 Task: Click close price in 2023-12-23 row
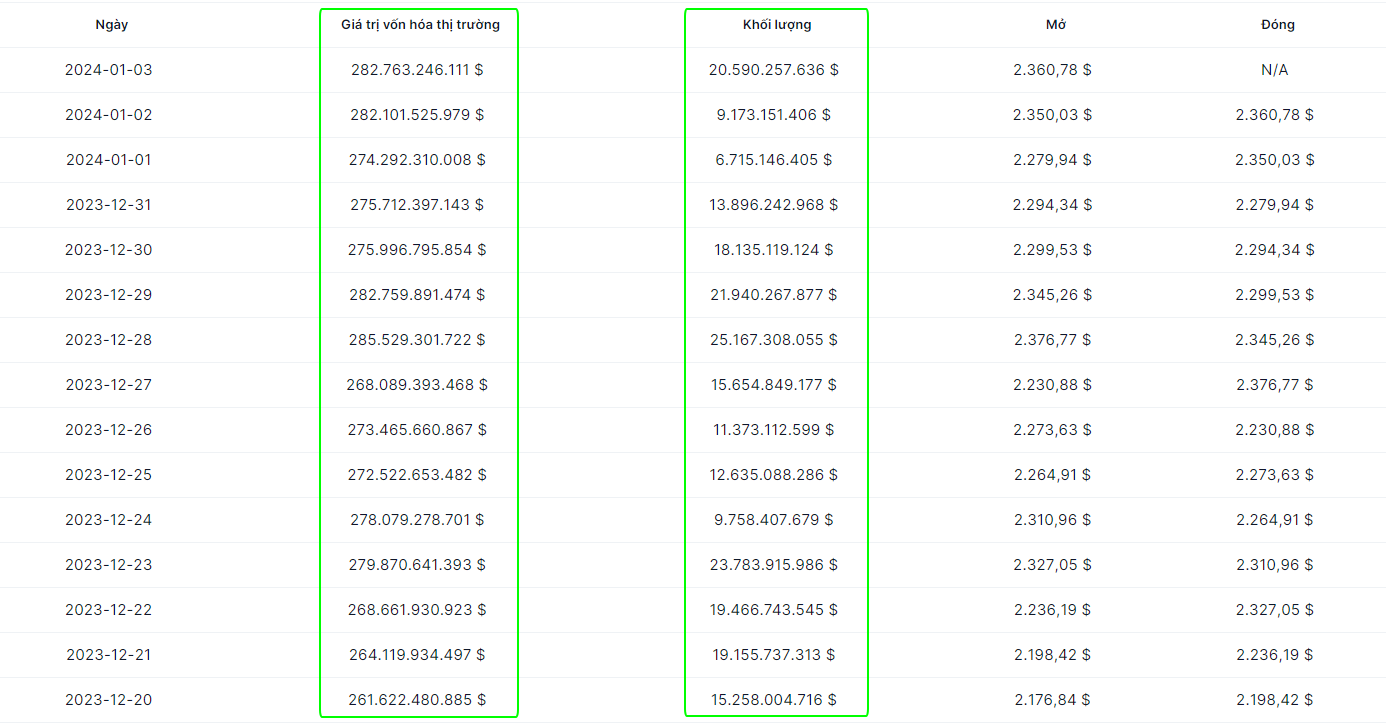coord(1274,565)
